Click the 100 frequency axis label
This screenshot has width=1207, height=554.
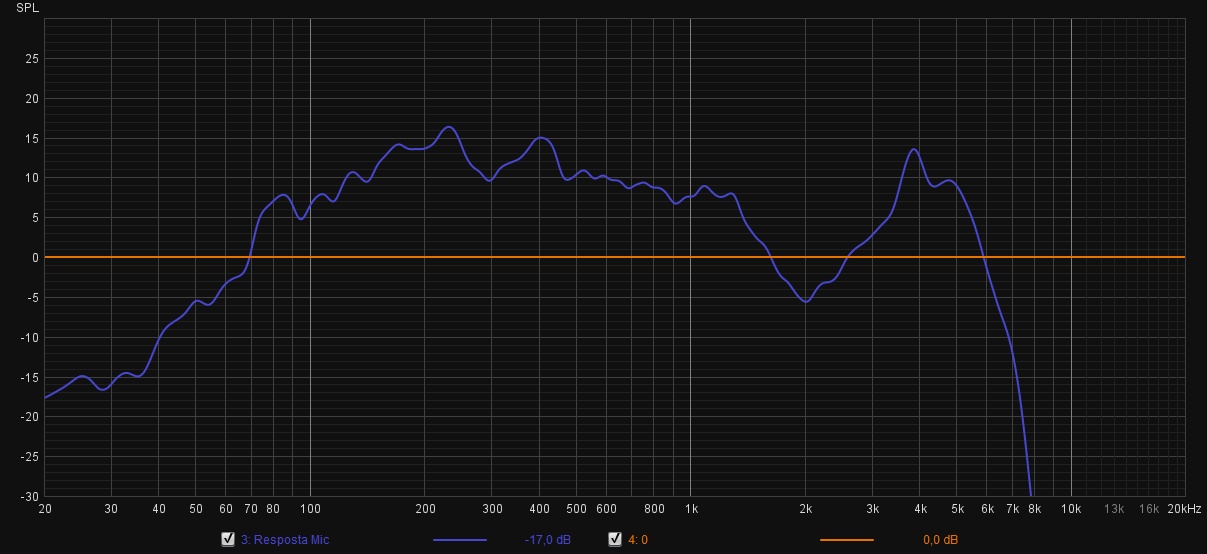[310, 509]
